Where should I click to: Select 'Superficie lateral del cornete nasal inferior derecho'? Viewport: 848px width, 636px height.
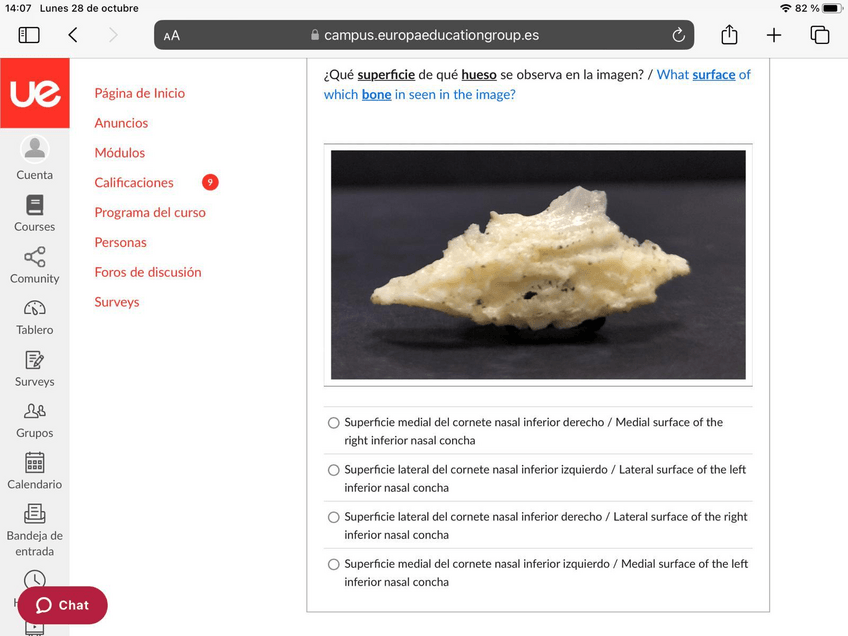[334, 518]
